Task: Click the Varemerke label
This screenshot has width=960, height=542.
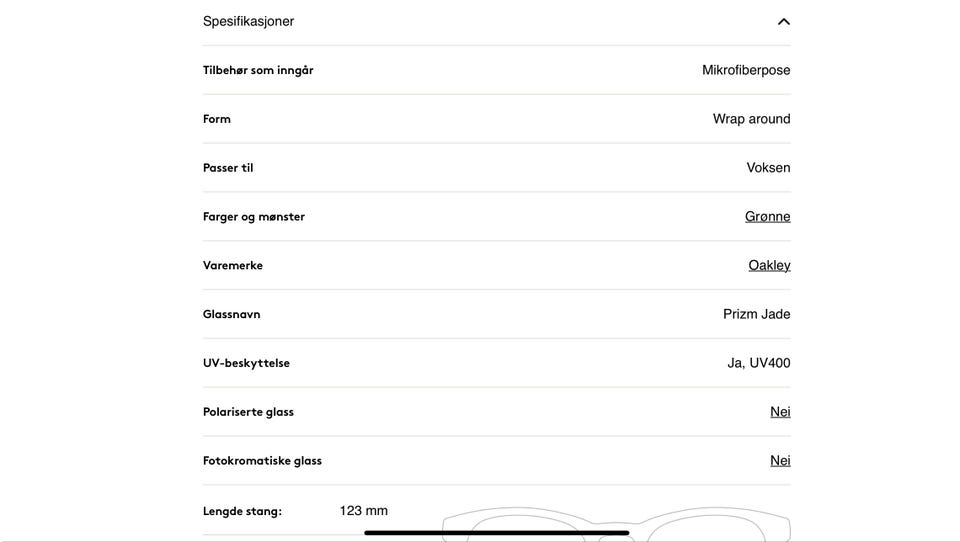Action: click(233, 266)
